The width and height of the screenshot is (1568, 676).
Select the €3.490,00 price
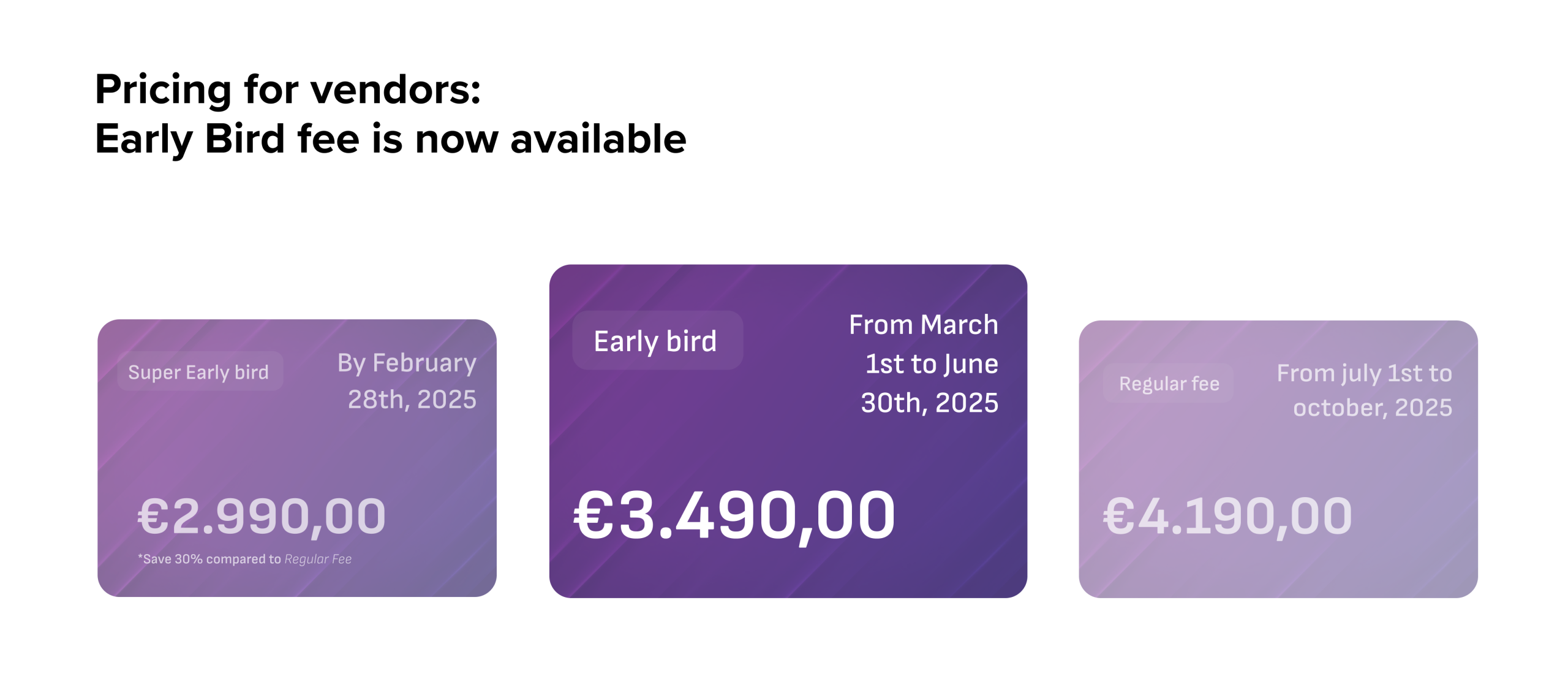pyautogui.click(x=734, y=516)
